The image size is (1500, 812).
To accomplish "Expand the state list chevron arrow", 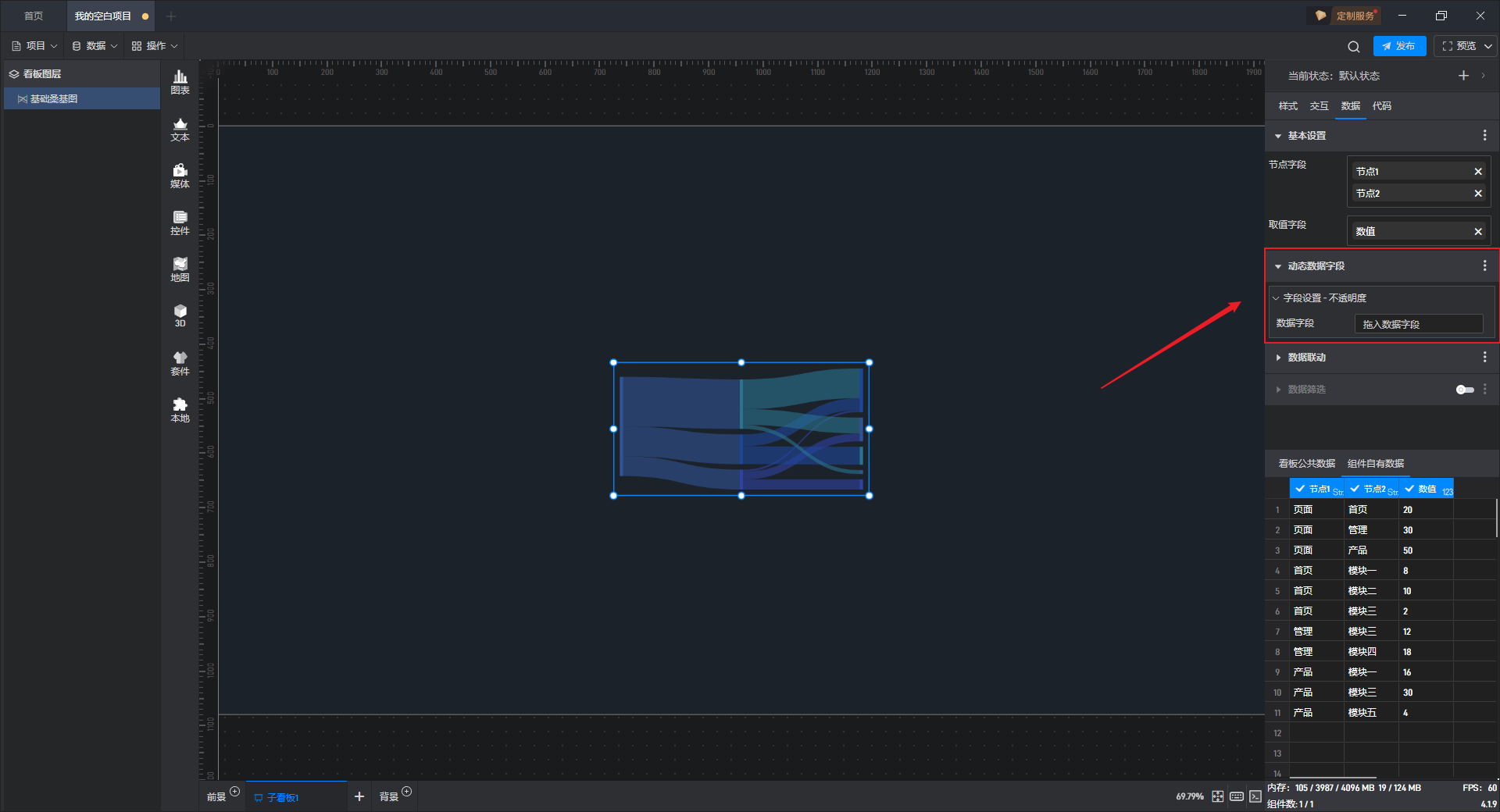I will (x=1483, y=76).
